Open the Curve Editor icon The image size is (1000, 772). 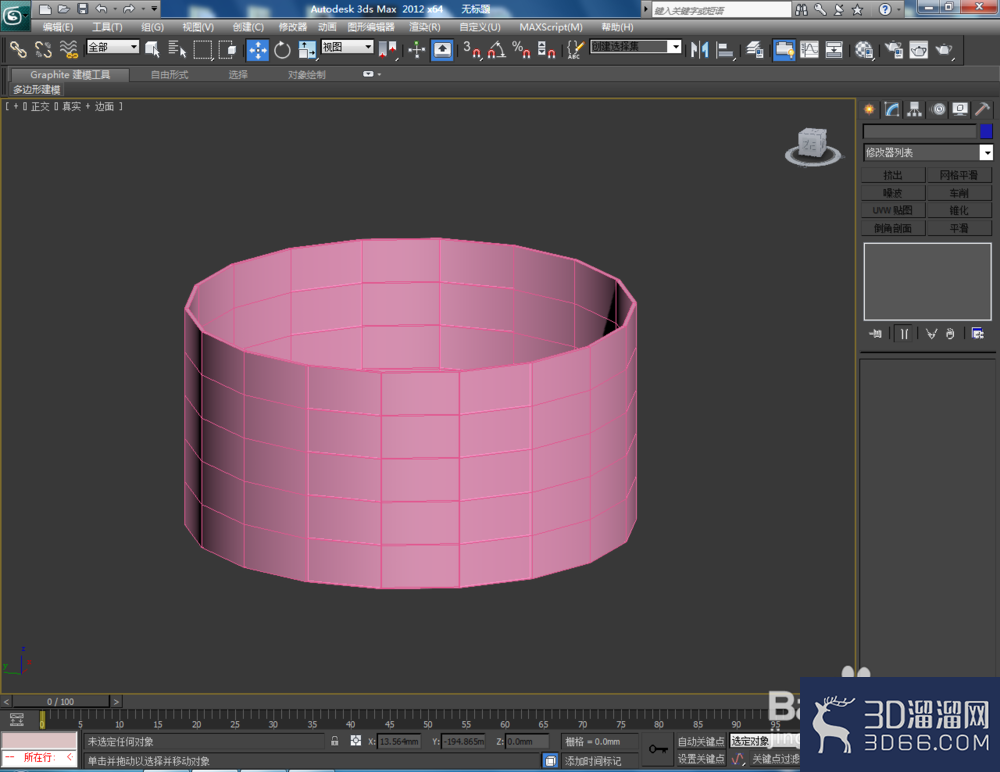[809, 50]
